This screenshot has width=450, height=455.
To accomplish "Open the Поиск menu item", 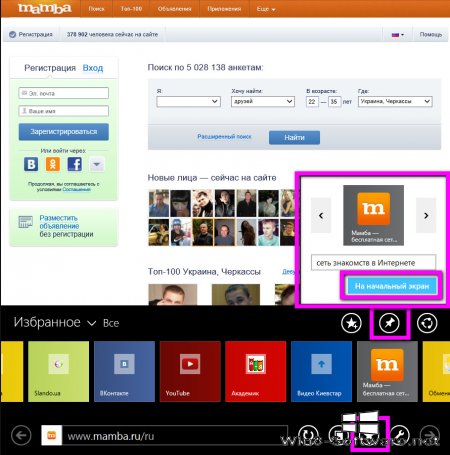I will click(96, 9).
